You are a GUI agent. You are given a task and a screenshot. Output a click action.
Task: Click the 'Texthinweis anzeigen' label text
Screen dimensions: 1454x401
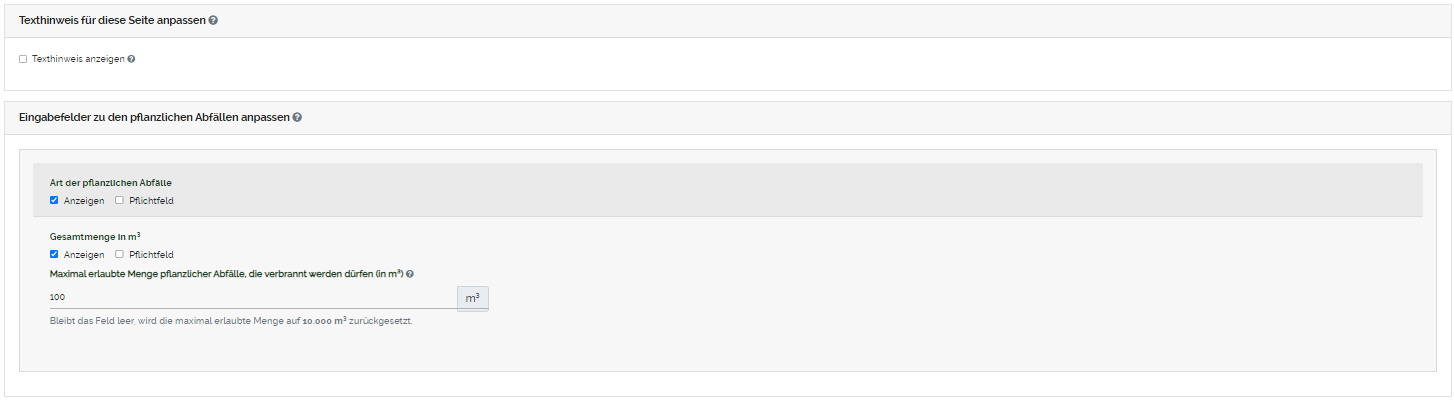click(78, 59)
